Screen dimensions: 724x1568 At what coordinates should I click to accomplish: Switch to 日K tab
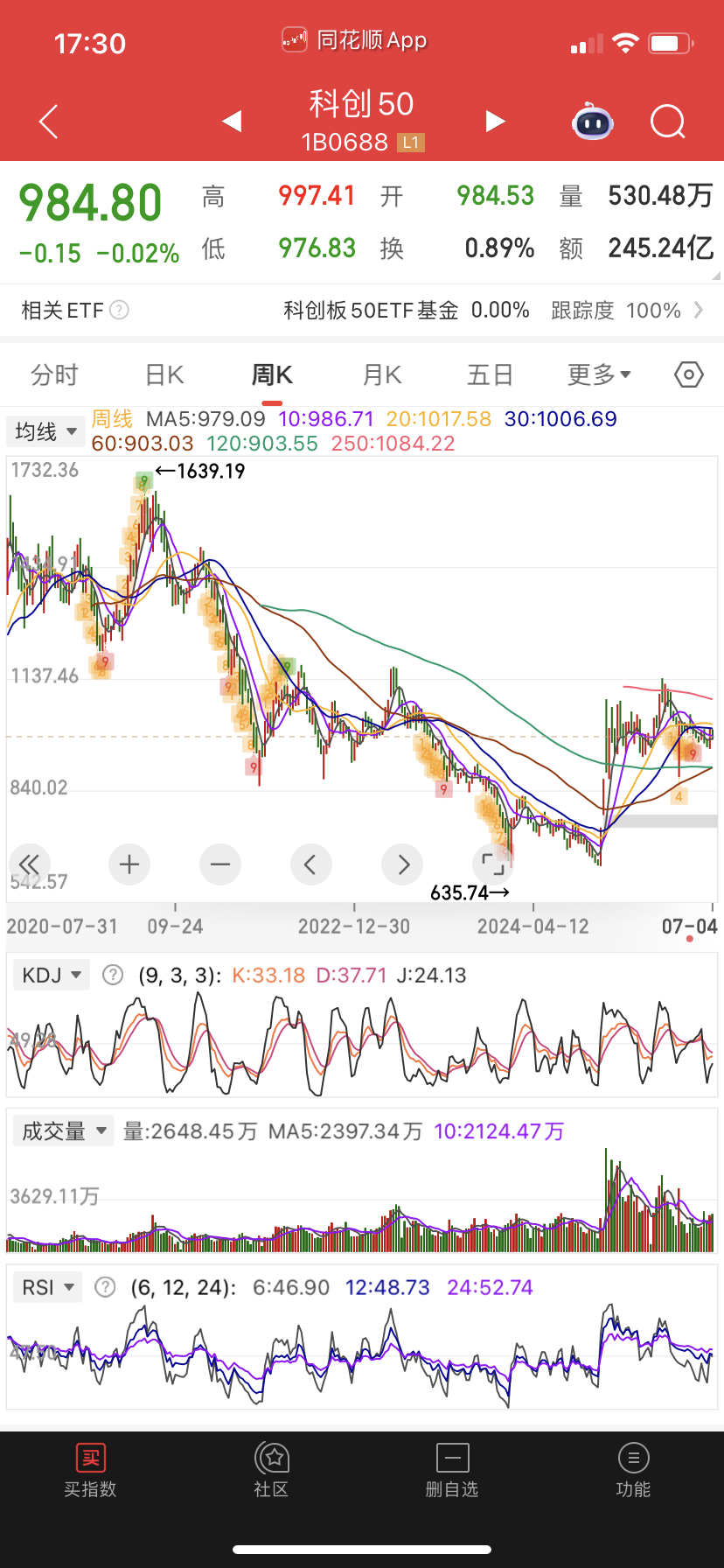click(x=164, y=375)
